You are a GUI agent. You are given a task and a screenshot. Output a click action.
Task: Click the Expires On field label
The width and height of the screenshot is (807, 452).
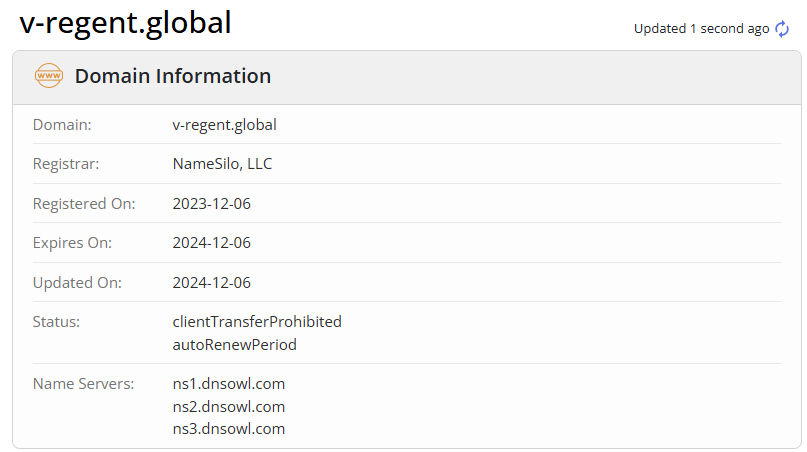[72, 243]
